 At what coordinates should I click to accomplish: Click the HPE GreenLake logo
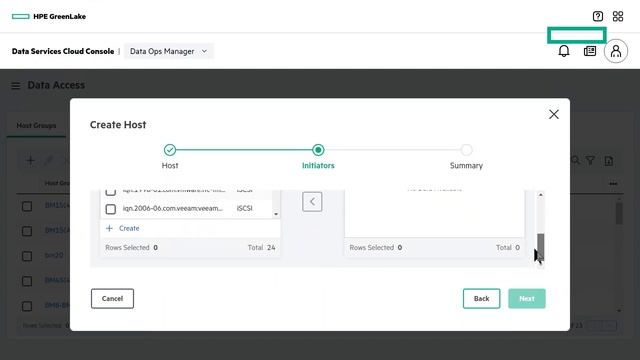click(49, 16)
